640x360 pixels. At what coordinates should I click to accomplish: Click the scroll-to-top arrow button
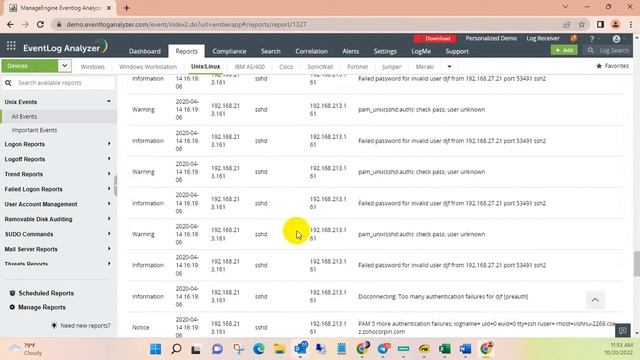[x=595, y=300]
